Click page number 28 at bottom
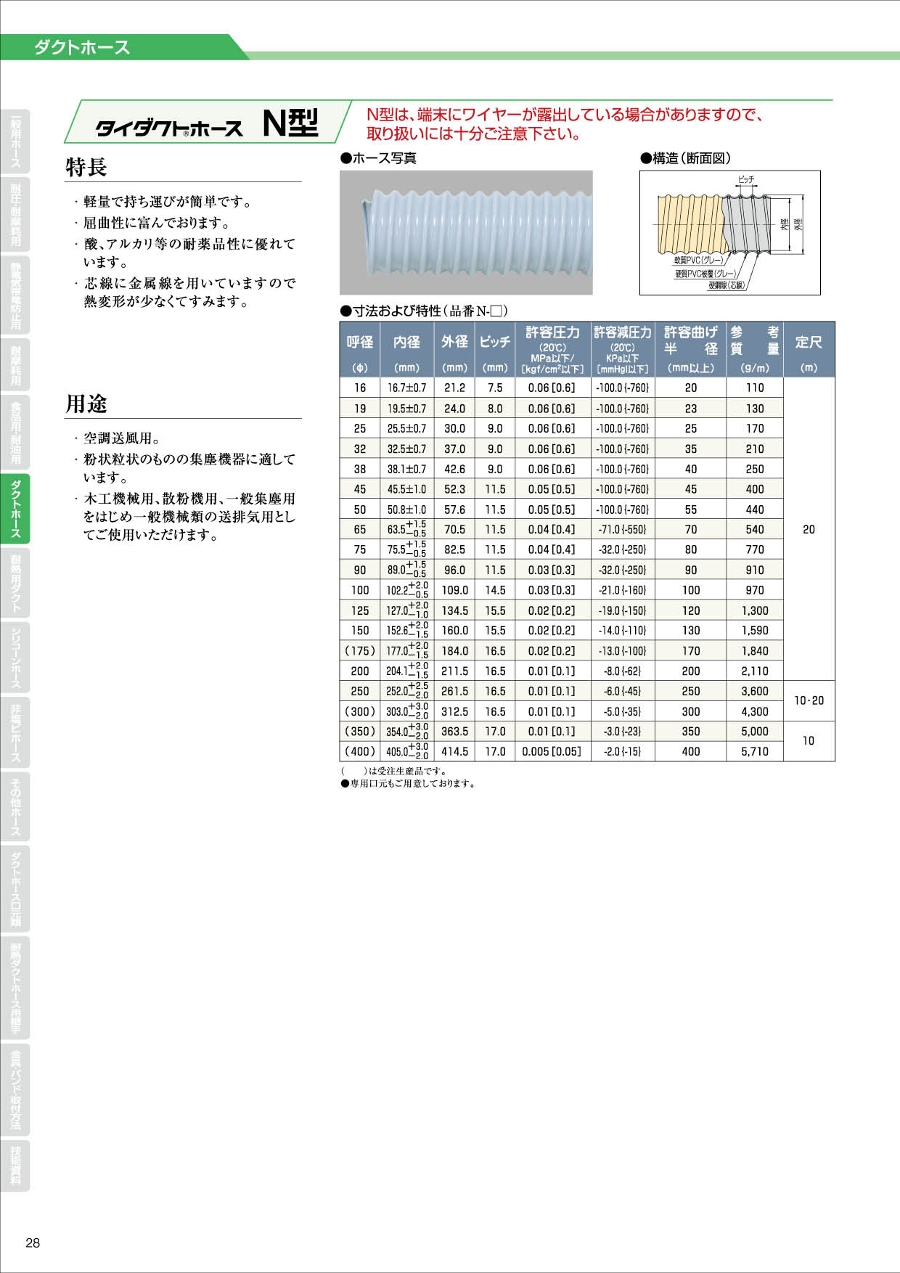This screenshot has width=900, height=1273. (x=33, y=1243)
